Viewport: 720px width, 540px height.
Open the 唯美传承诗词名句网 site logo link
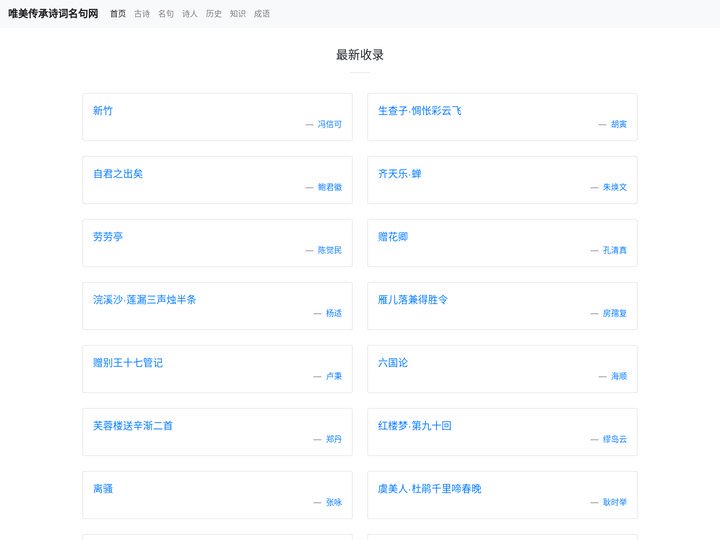click(x=53, y=14)
